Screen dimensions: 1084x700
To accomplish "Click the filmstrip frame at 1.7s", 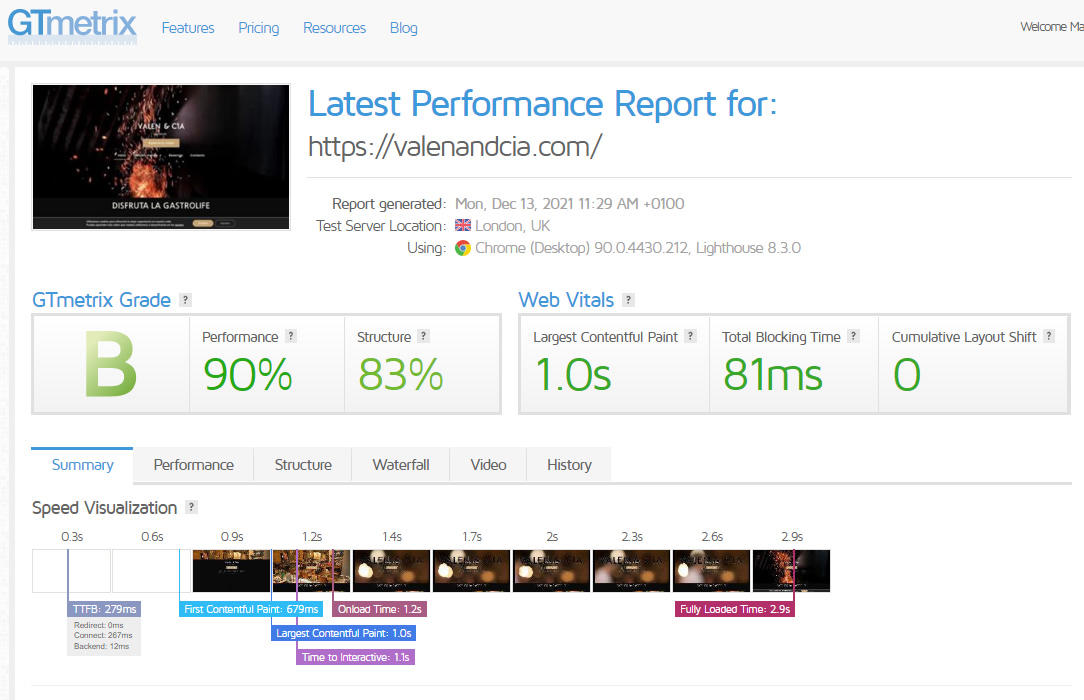I will coord(471,571).
